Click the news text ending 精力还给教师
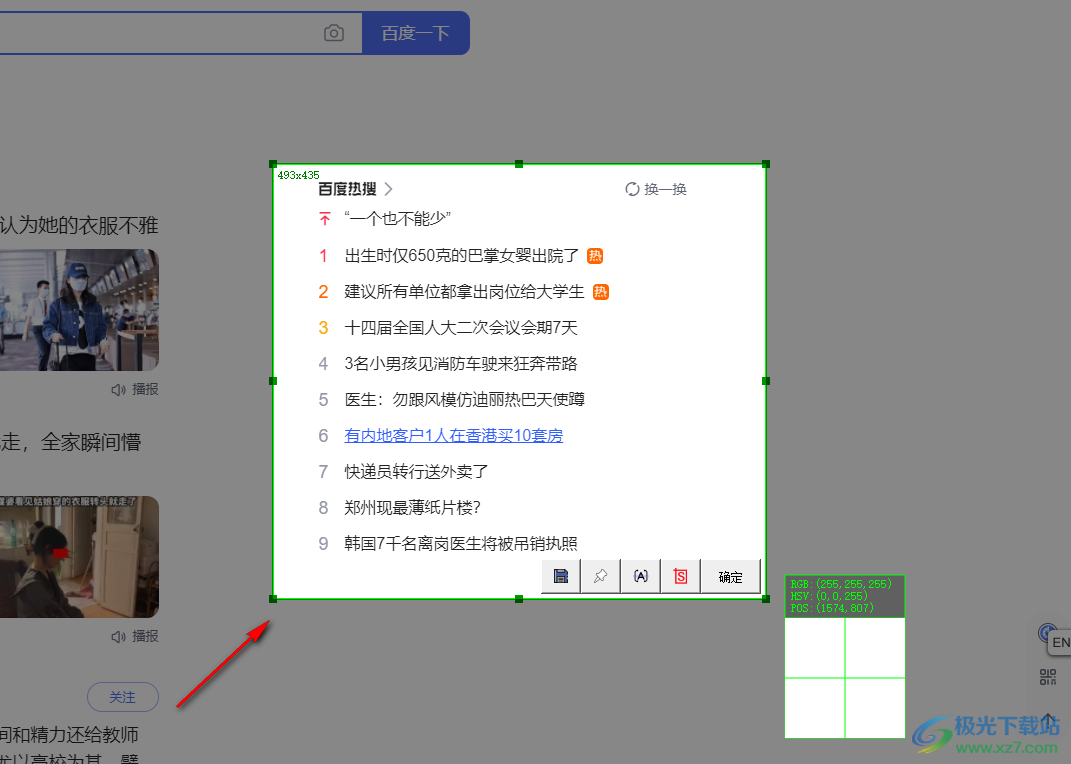1071x764 pixels. [69, 735]
